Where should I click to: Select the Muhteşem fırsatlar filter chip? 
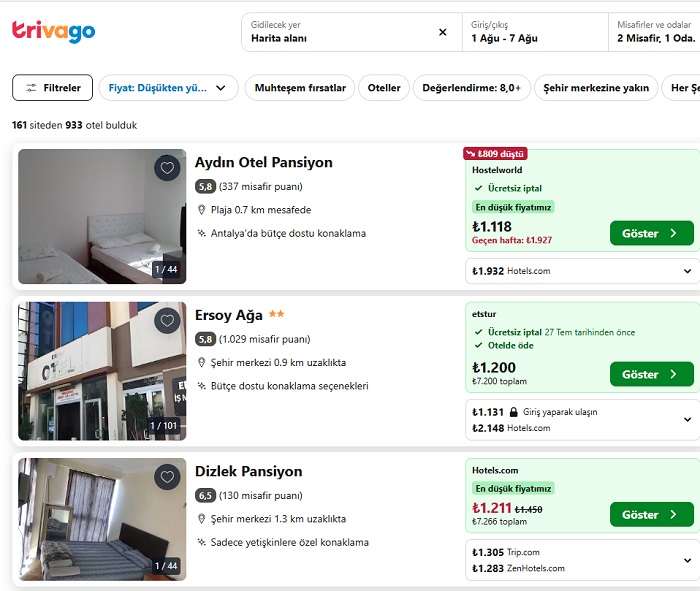[300, 87]
